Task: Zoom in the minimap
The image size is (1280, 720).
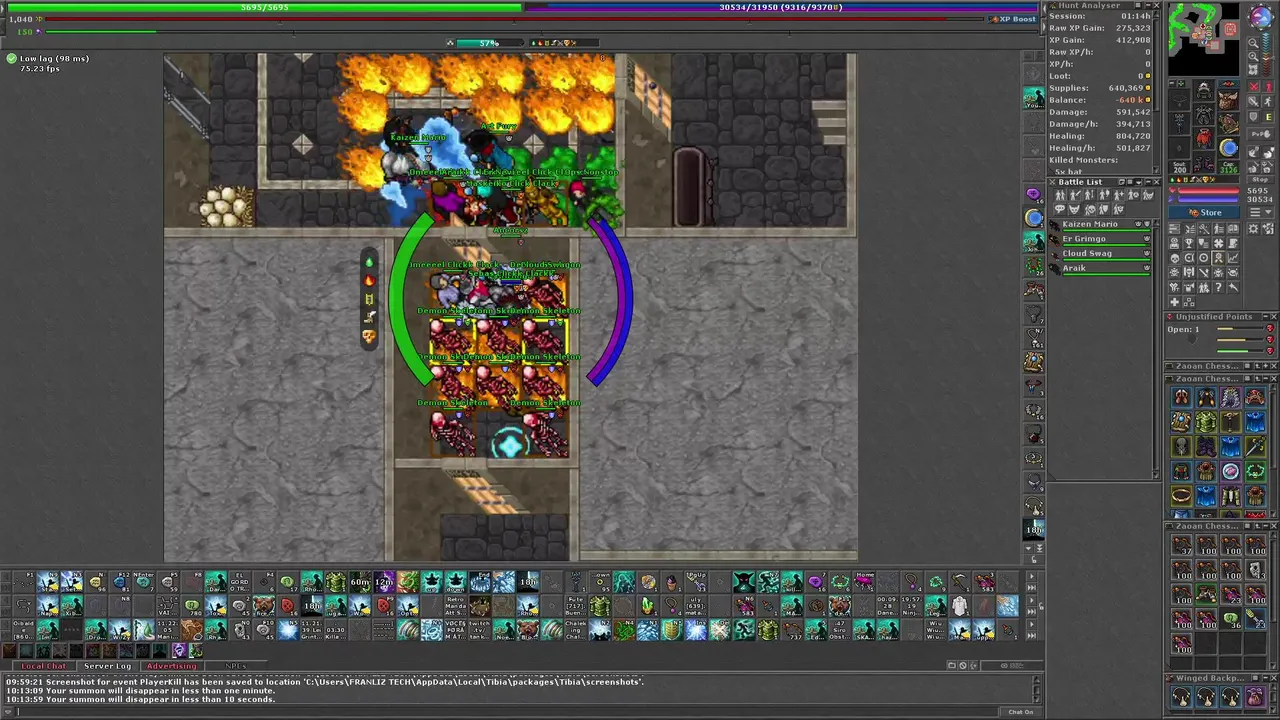Action: click(1252, 56)
